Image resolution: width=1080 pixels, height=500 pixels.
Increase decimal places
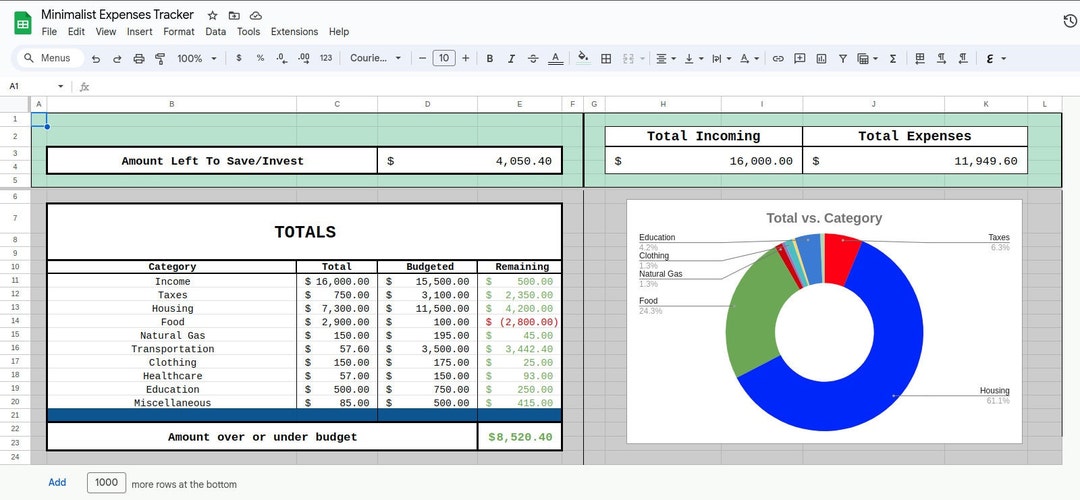point(303,59)
